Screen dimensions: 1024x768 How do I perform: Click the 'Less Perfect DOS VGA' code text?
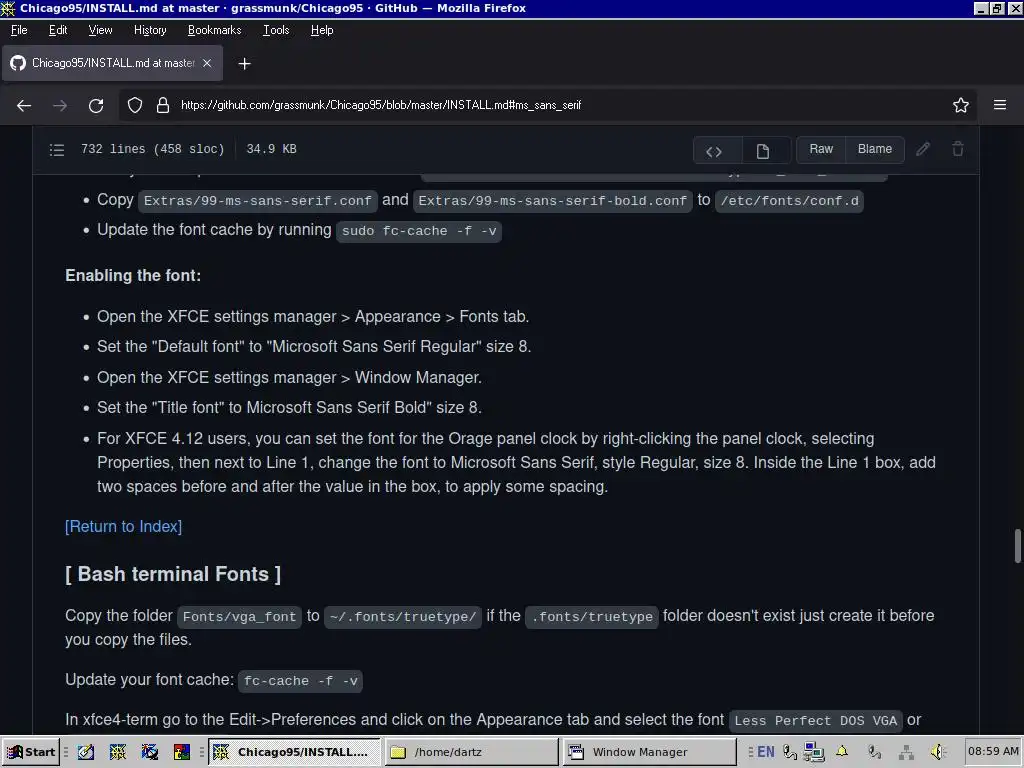(816, 720)
